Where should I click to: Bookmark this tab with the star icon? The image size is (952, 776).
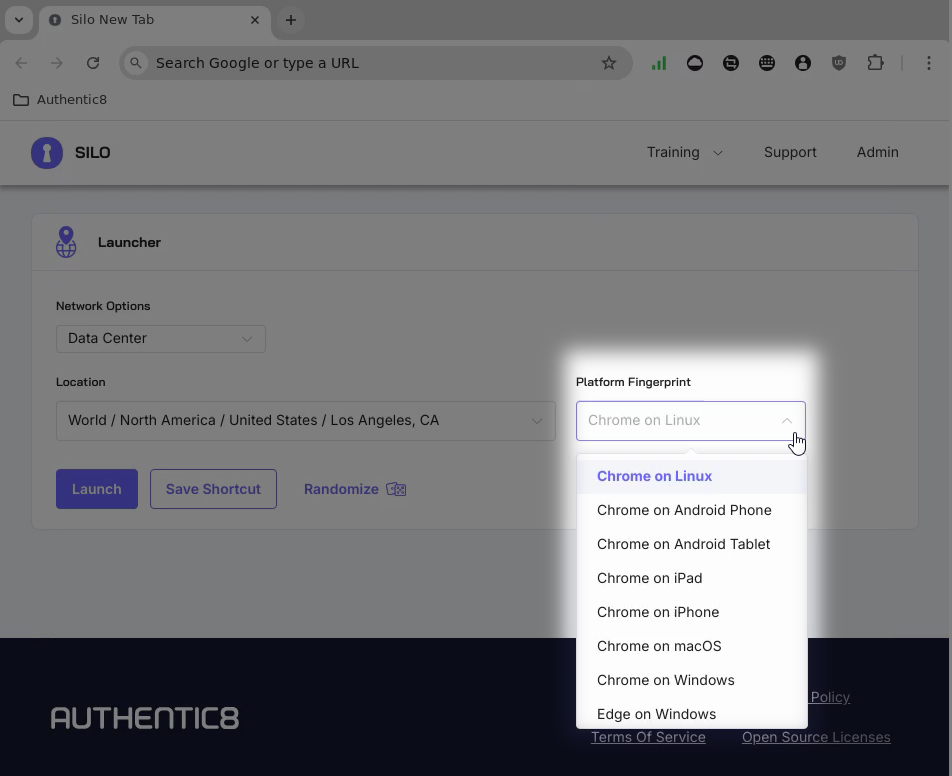pos(608,63)
